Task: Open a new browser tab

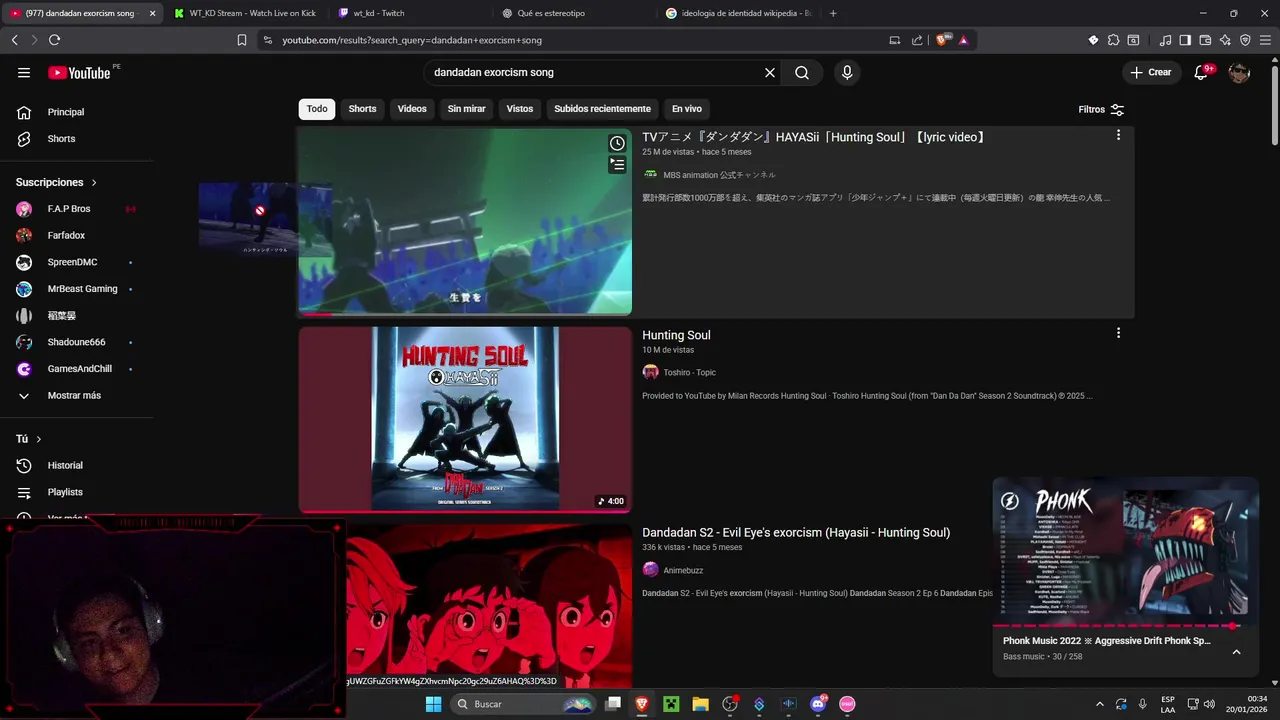Action: tap(833, 13)
